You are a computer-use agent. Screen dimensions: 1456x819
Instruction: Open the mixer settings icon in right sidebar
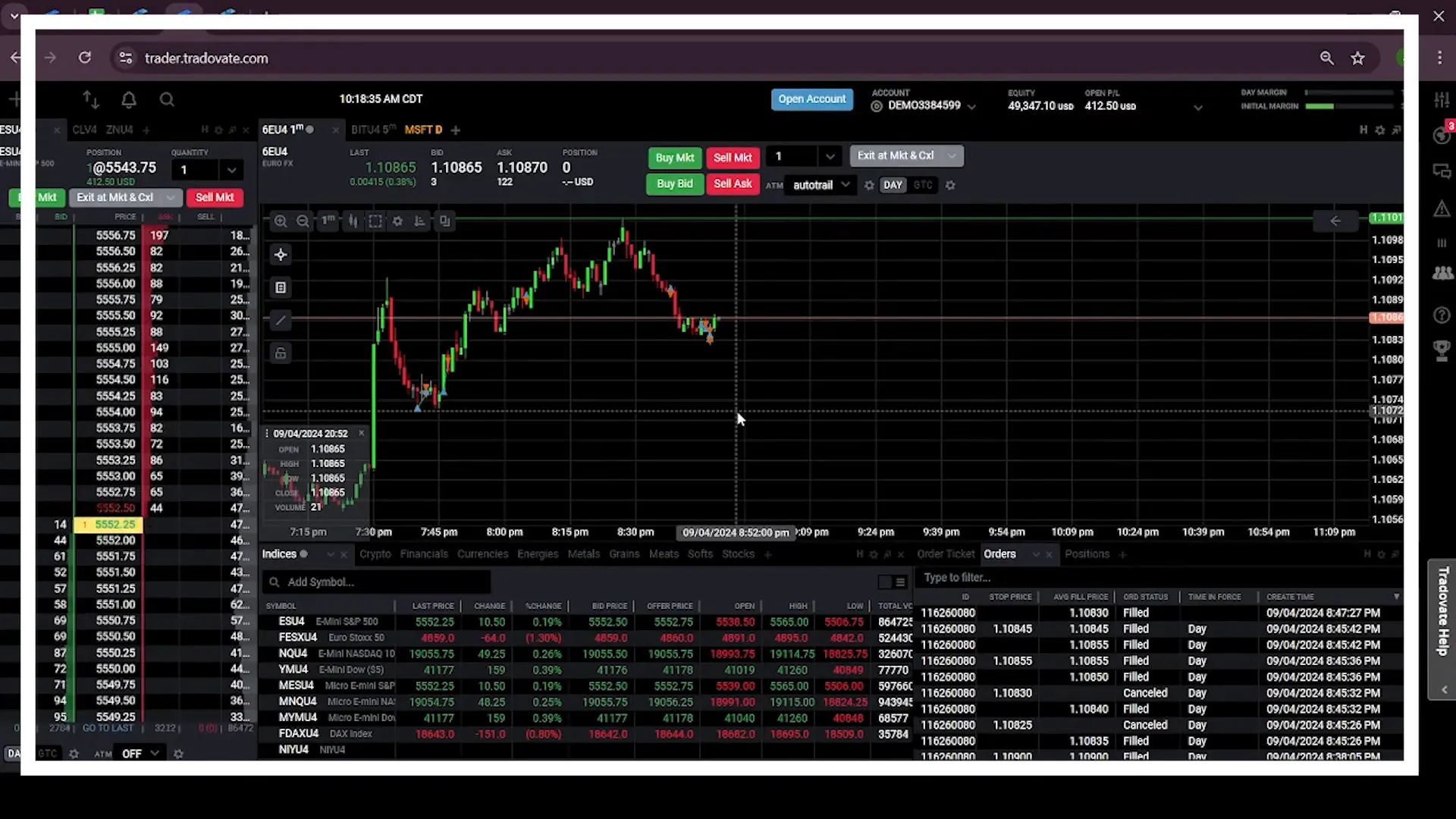[x=1442, y=99]
